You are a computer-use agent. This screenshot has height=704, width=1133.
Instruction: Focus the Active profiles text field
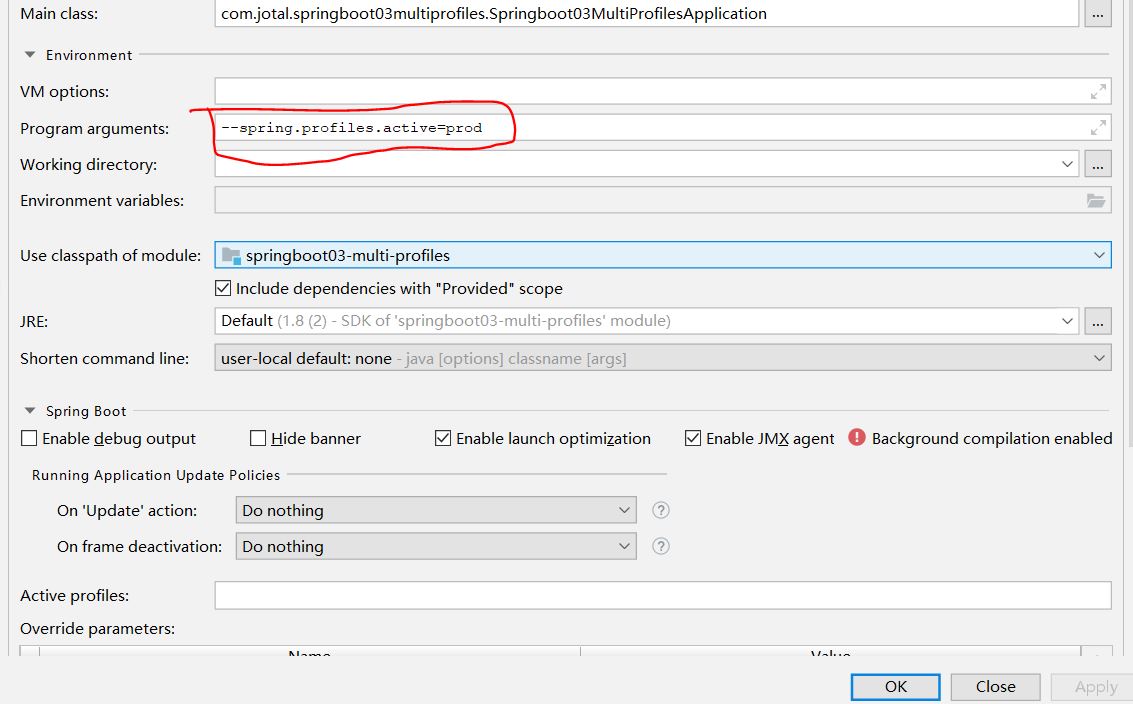pos(663,596)
